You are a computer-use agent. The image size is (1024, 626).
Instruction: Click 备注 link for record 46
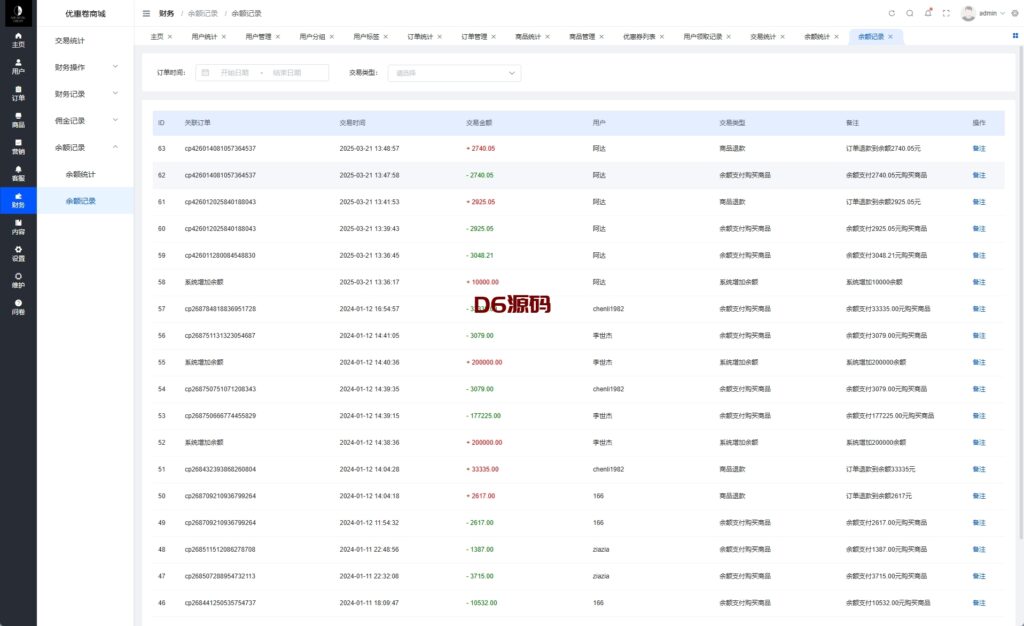tap(979, 603)
